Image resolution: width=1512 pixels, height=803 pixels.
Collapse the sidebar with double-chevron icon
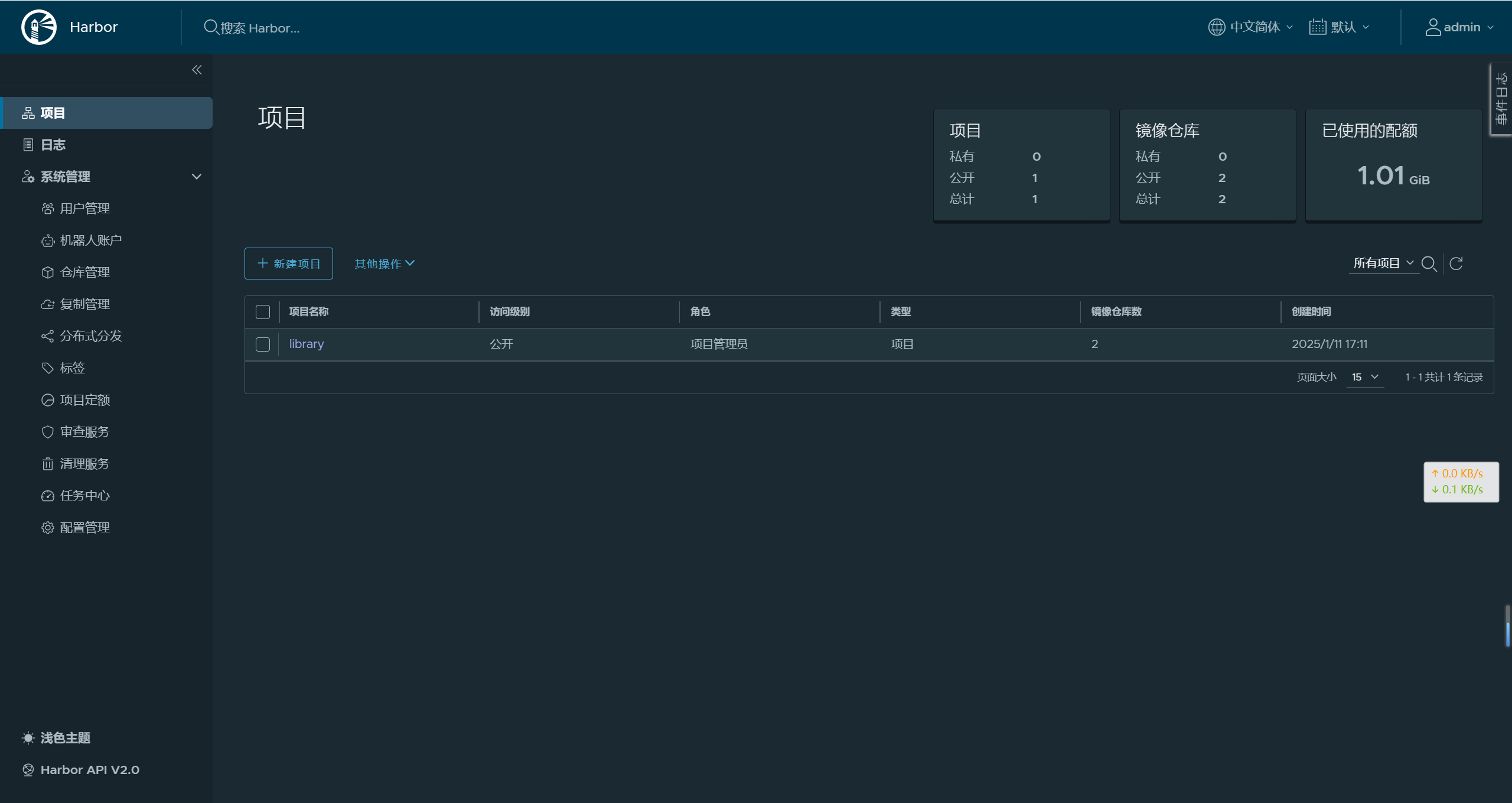197,70
